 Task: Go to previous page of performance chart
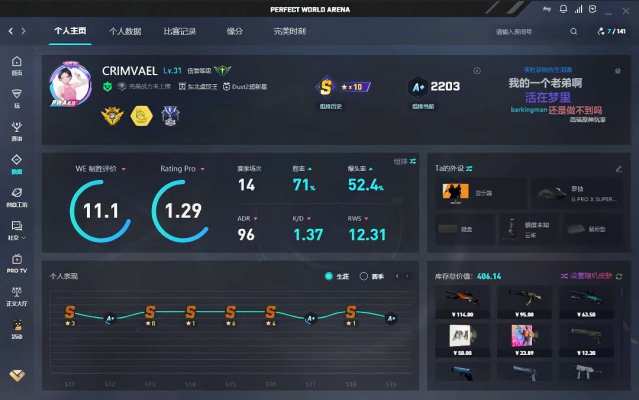click(x=397, y=276)
